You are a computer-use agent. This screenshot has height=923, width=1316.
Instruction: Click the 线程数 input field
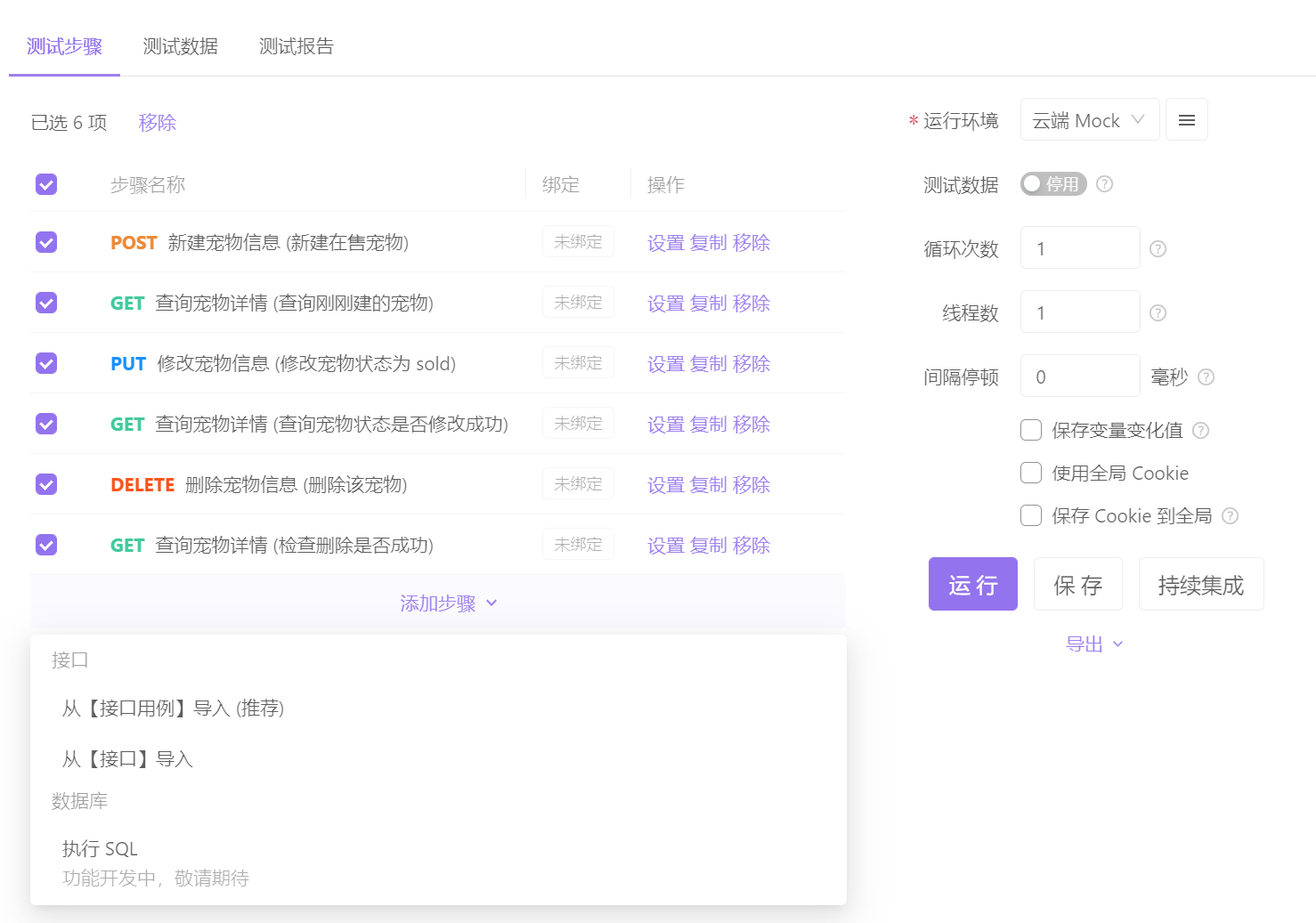(x=1080, y=312)
